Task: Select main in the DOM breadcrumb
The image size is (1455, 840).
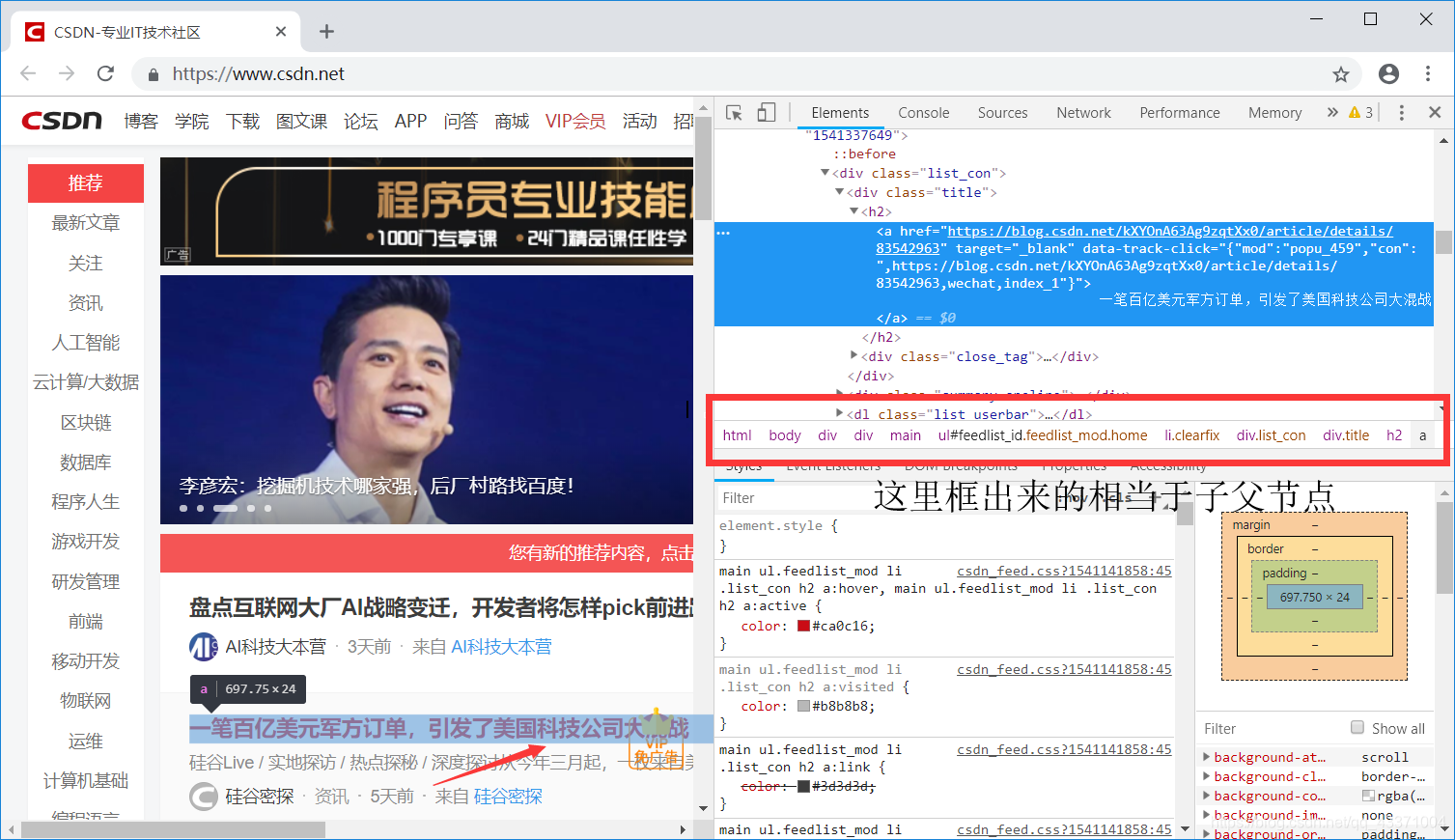Action: (x=906, y=435)
